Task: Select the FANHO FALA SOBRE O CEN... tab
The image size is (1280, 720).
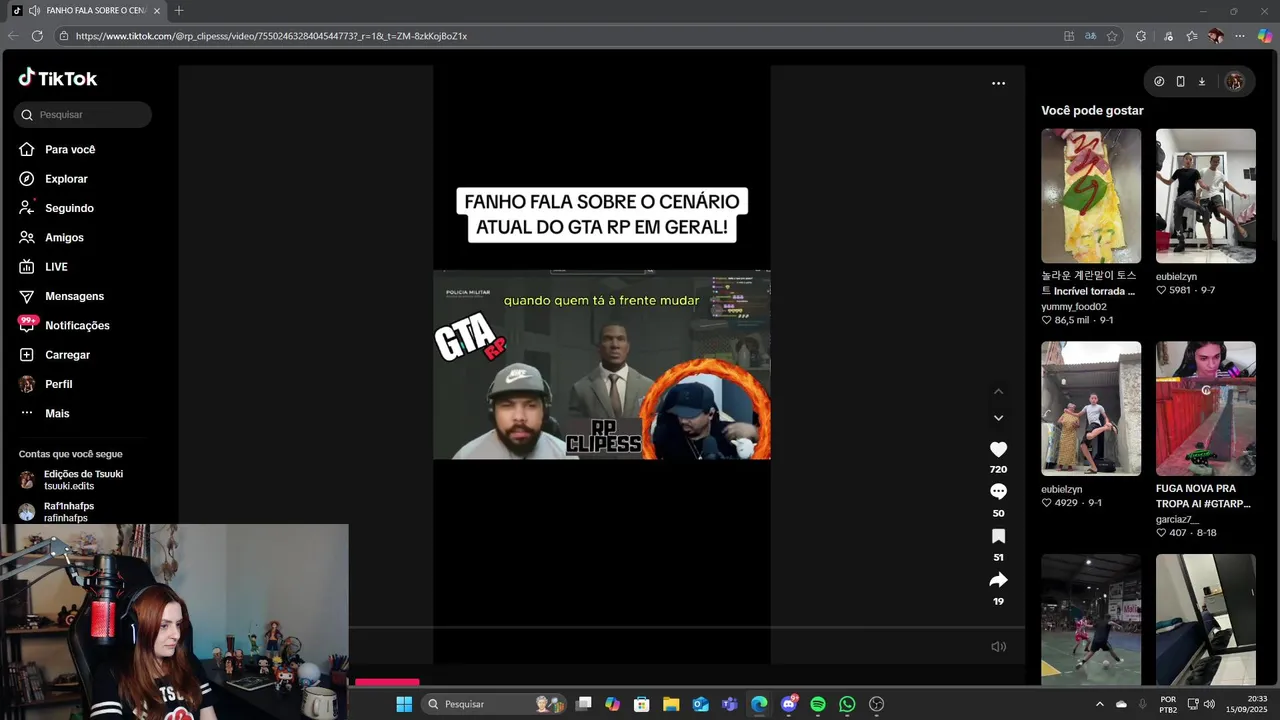Action: click(86, 10)
